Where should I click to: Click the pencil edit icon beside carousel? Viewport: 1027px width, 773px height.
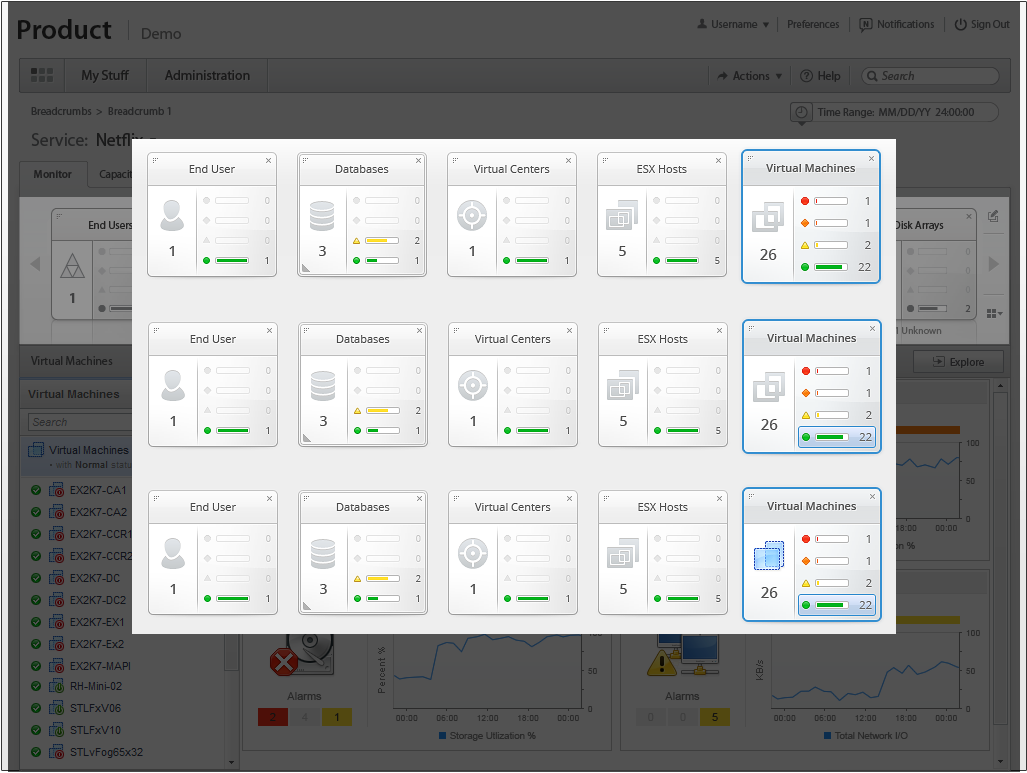993,216
